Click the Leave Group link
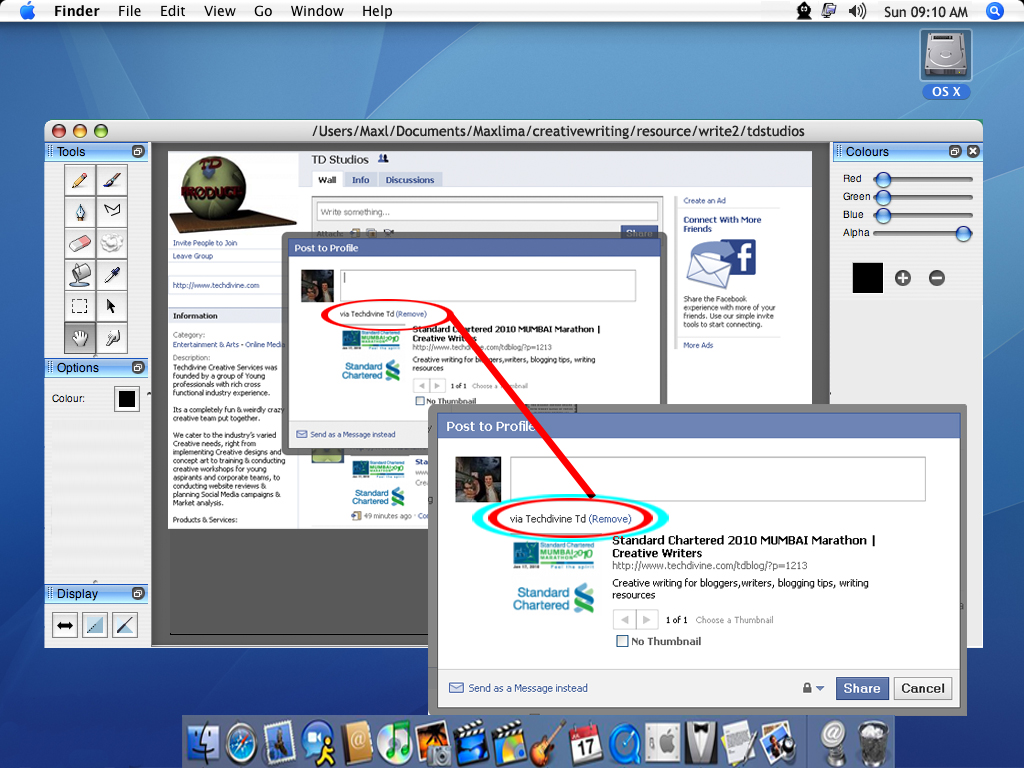Screen dimensions: 1024x768 point(193,256)
